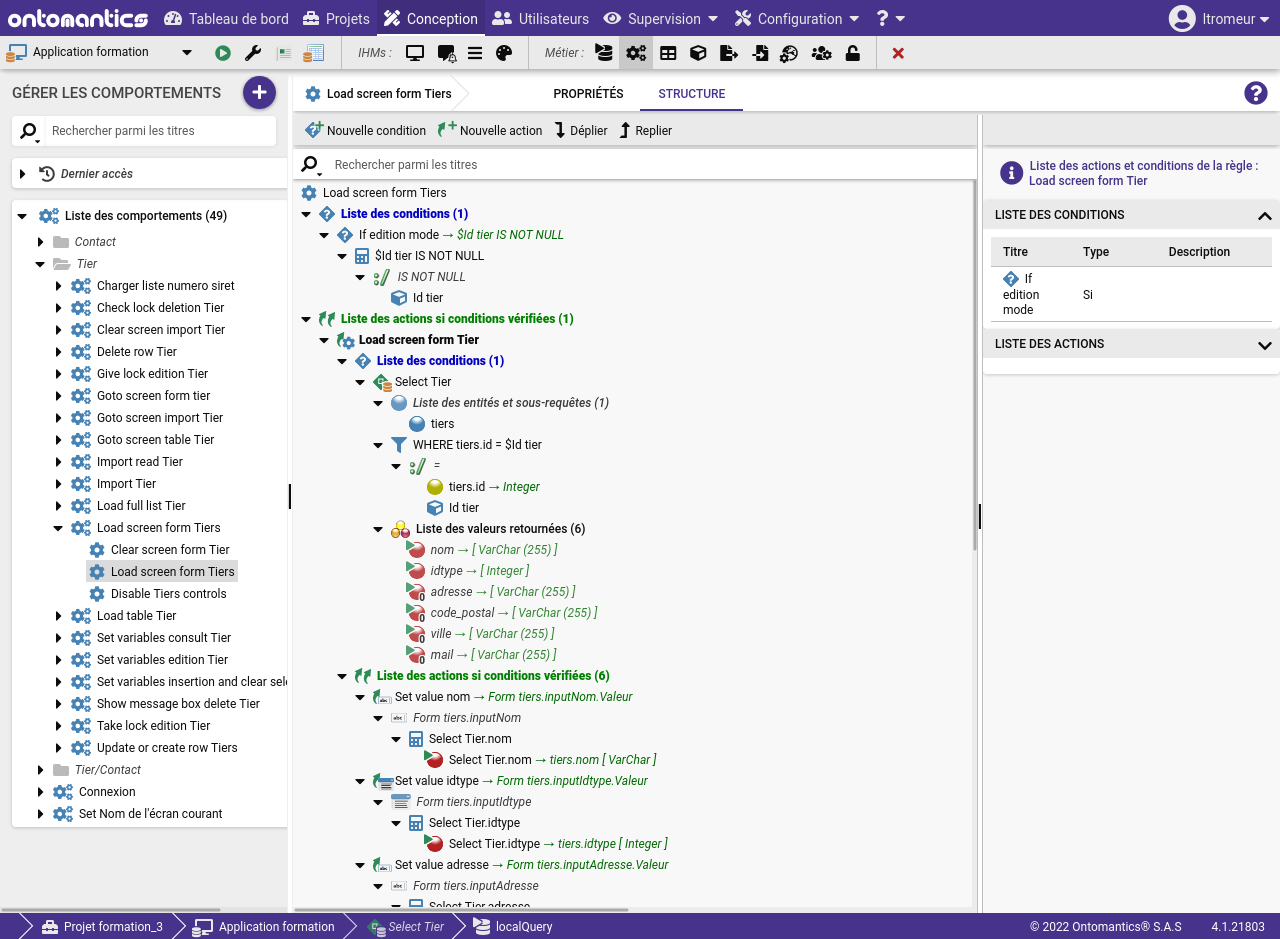The height and width of the screenshot is (939, 1280).
Task: Click the structure tree vertical scrollbar
Action: [974, 365]
